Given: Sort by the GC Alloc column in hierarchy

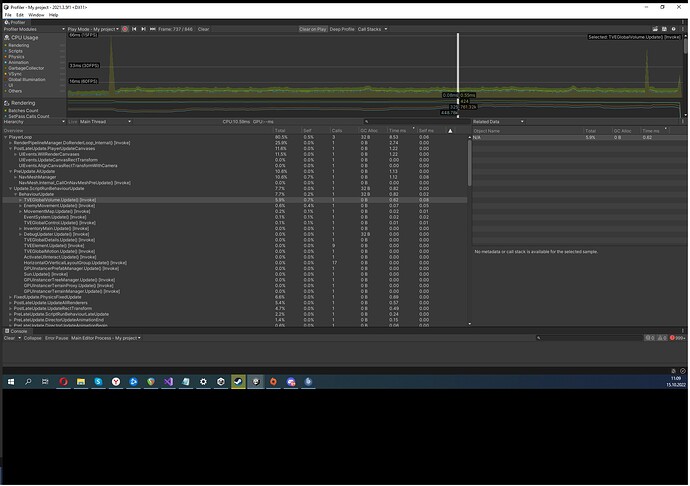Looking at the screenshot, I should coord(372,131).
